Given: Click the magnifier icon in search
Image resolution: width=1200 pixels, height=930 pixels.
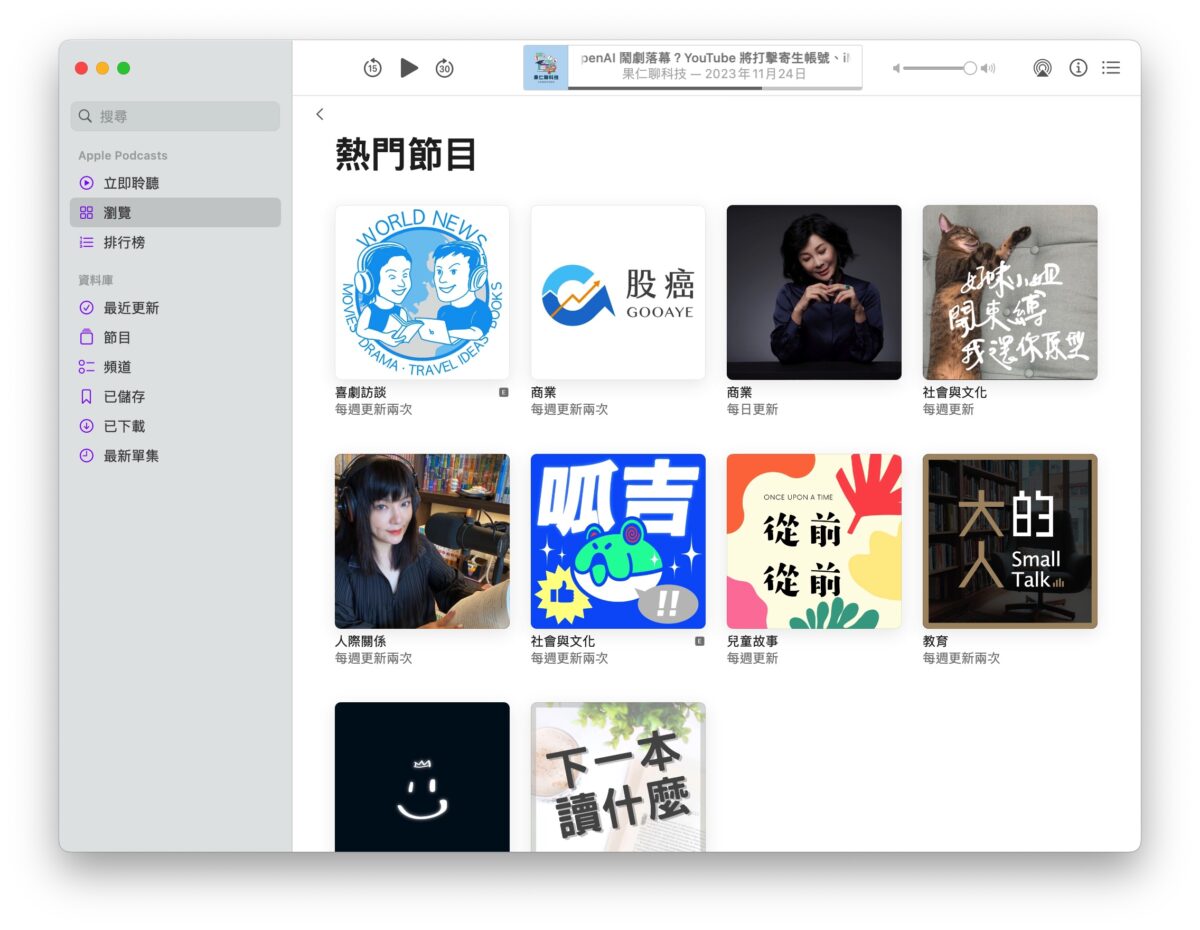Looking at the screenshot, I should point(86,116).
